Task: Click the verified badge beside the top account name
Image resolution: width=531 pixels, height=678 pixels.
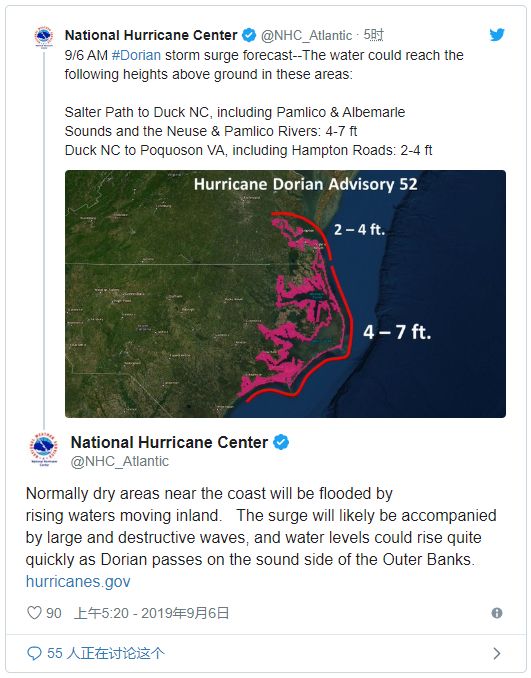Action: pyautogui.click(x=249, y=35)
